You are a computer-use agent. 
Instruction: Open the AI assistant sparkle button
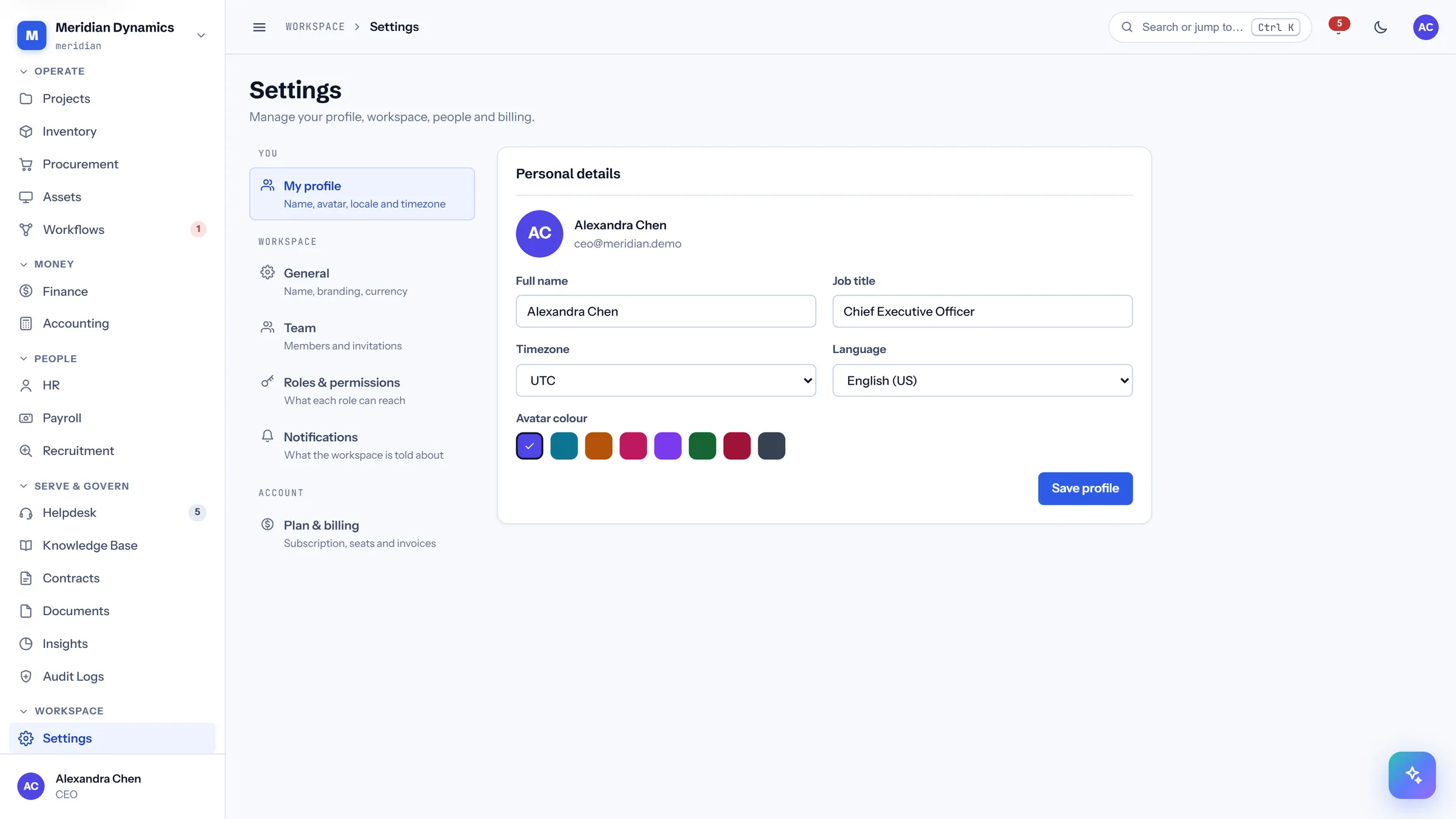pos(1412,775)
